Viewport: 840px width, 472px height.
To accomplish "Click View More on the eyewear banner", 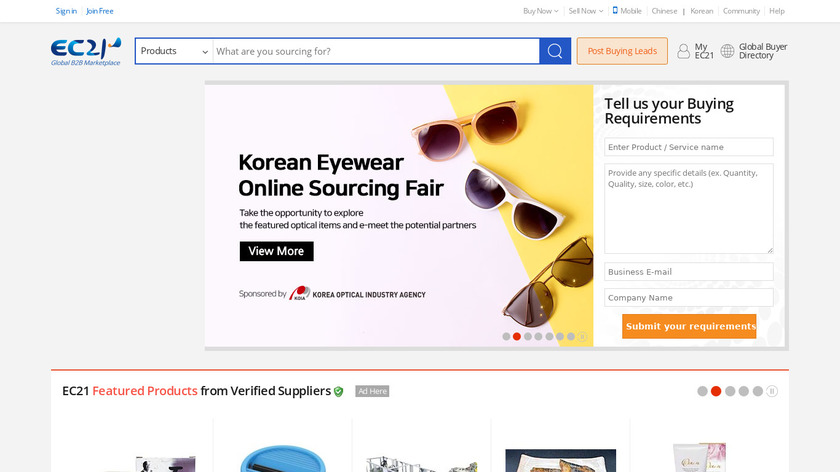I will point(276,251).
